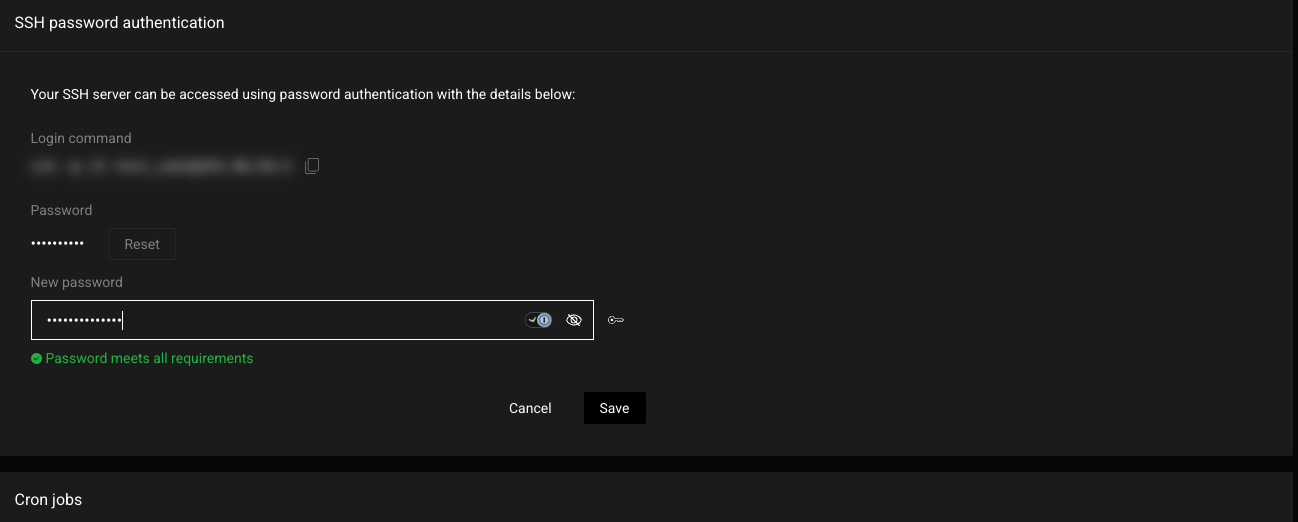1298x522 pixels.
Task: Select the 'Password meets all requirements' text
Action: 149,358
